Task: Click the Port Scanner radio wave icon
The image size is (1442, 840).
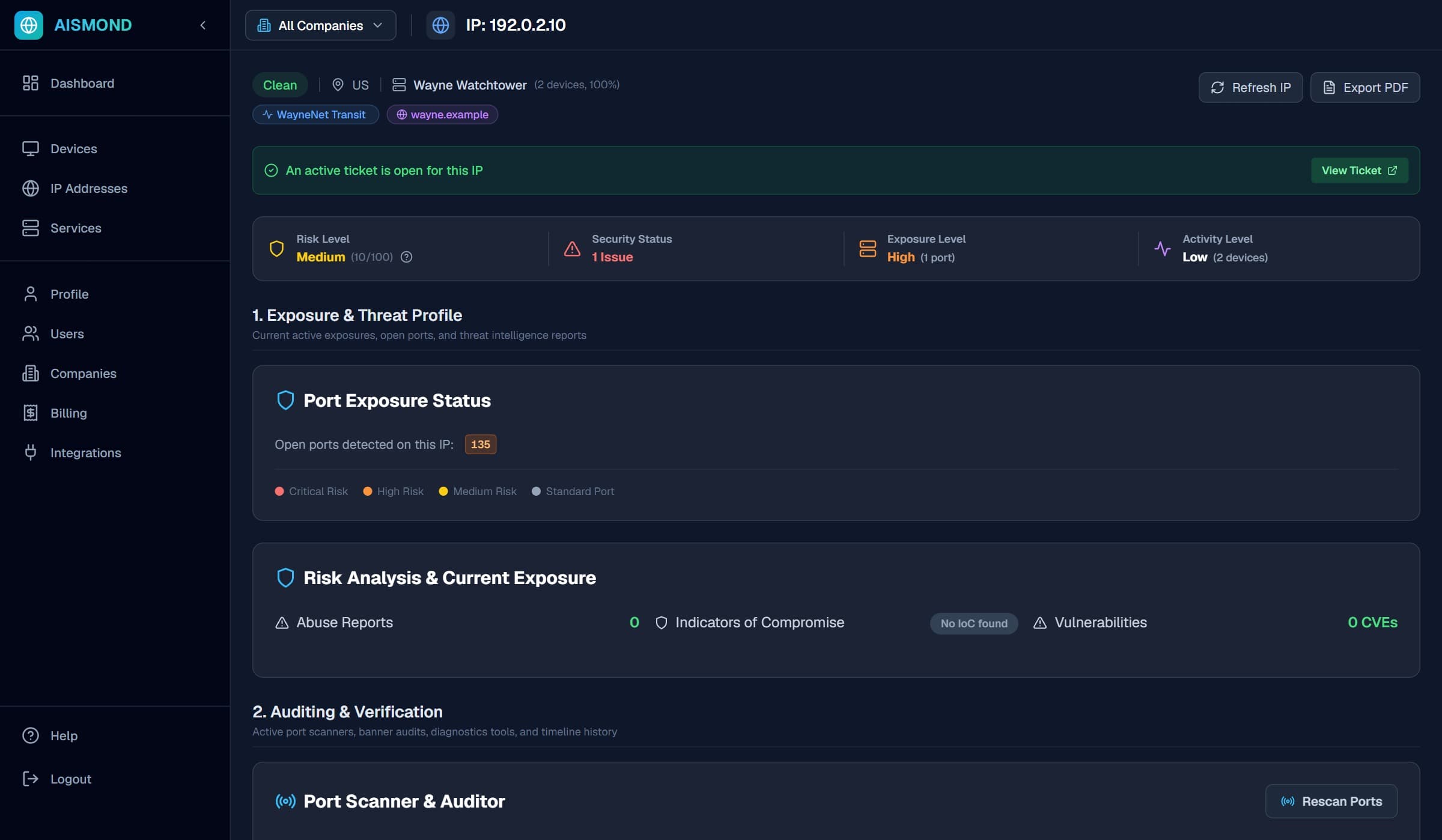Action: pos(285,801)
